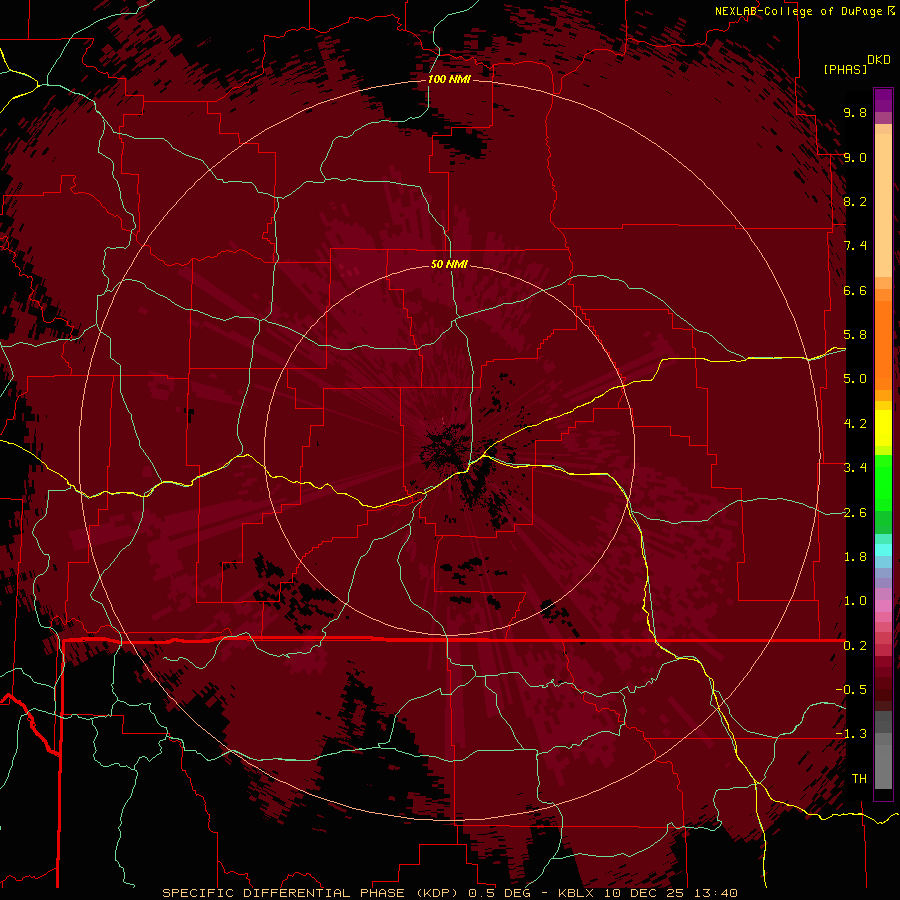Click the 2.6 value on the scale
Image resolution: width=900 pixels, height=900 pixels.
pyautogui.click(x=855, y=513)
